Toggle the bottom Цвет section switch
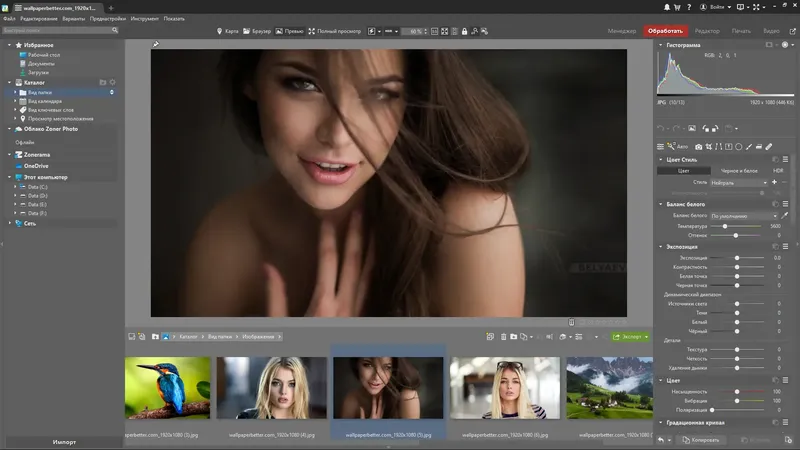This screenshot has height=450, width=800. 776,380
